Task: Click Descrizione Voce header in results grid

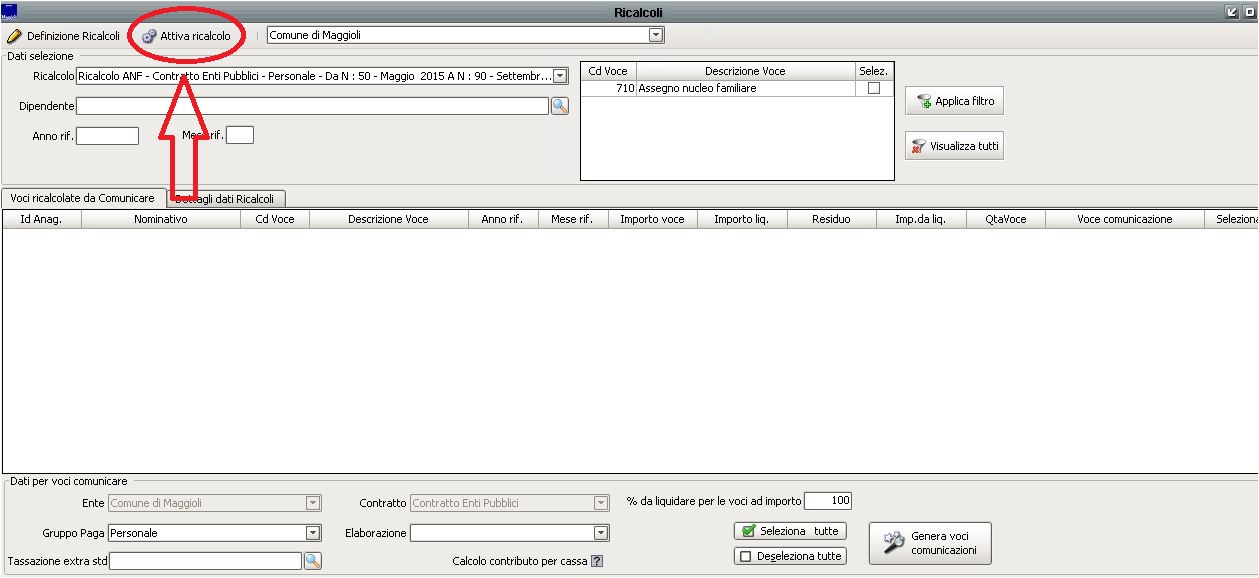Action: [388, 219]
